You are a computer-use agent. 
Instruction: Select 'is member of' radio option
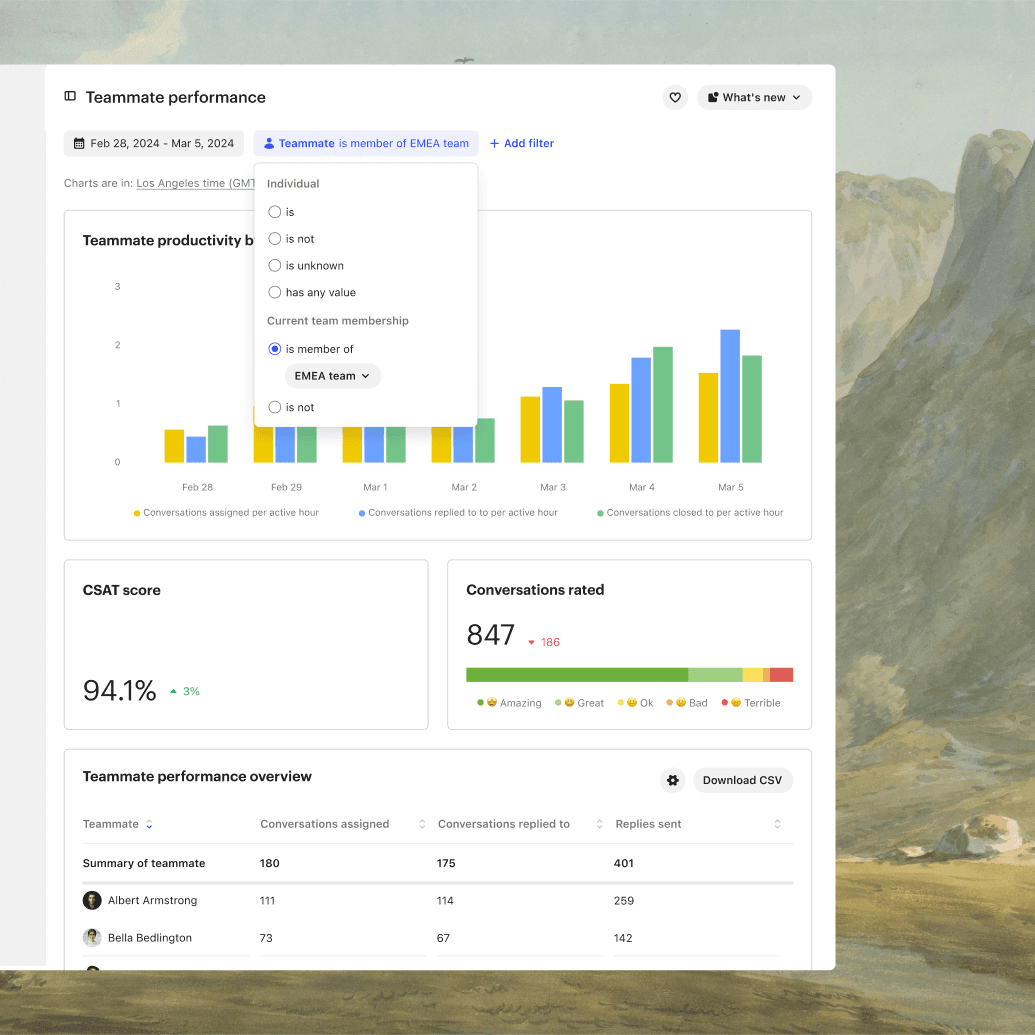(x=275, y=349)
